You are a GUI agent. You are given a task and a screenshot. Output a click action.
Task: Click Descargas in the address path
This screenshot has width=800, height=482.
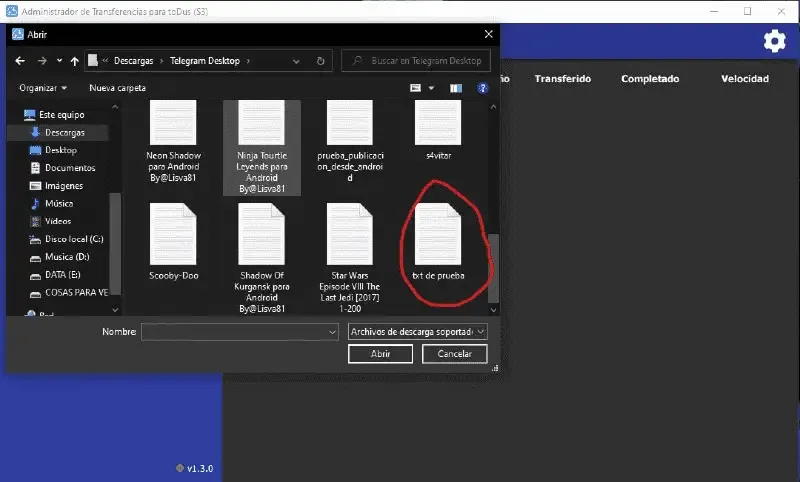(134, 61)
